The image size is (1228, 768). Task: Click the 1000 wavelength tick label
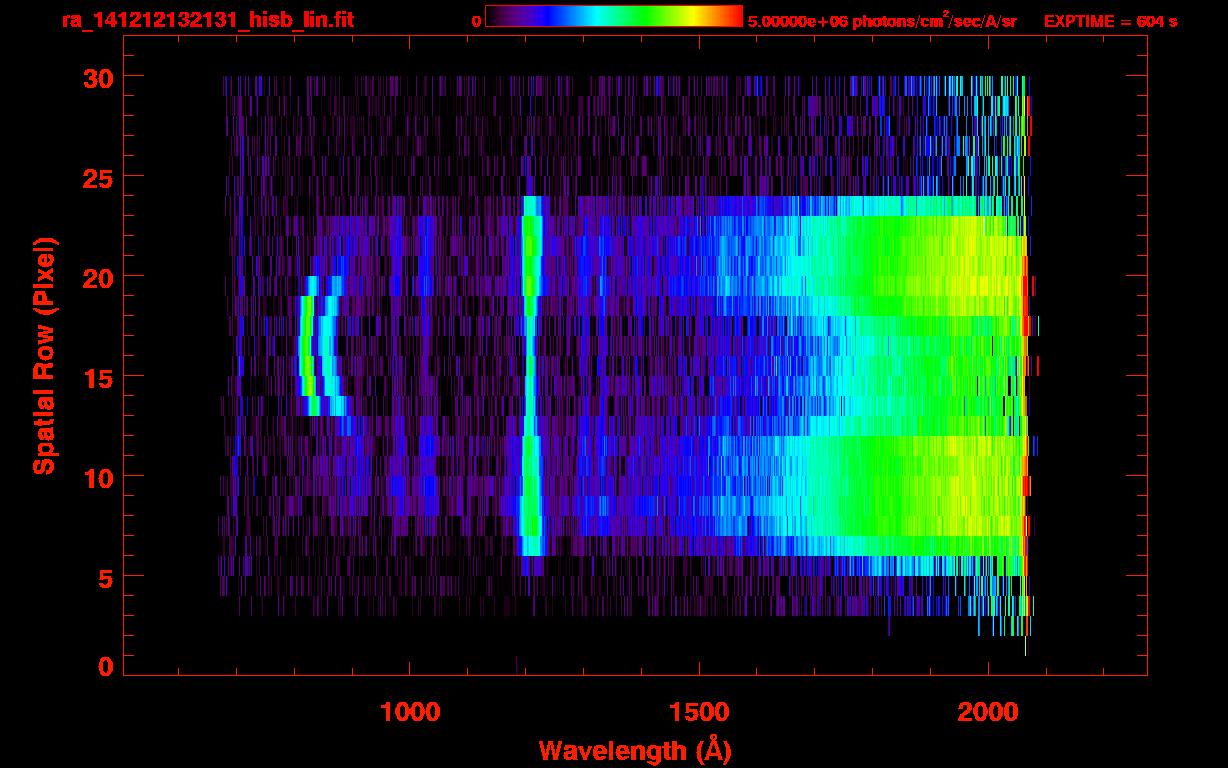pos(410,712)
